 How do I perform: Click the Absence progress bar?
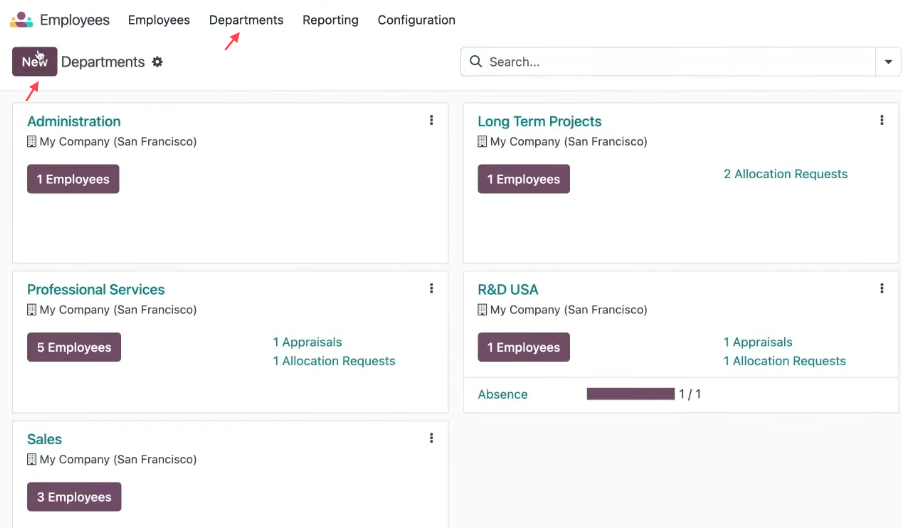tap(630, 394)
